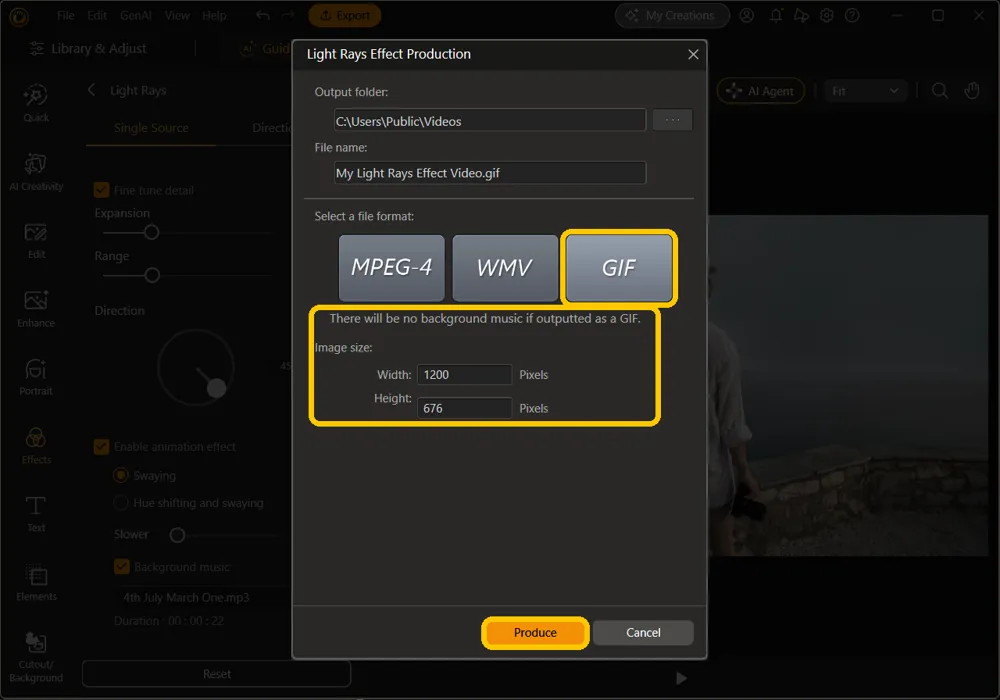Toggle Background music checkbox
This screenshot has height=700, width=1000.
(122, 567)
